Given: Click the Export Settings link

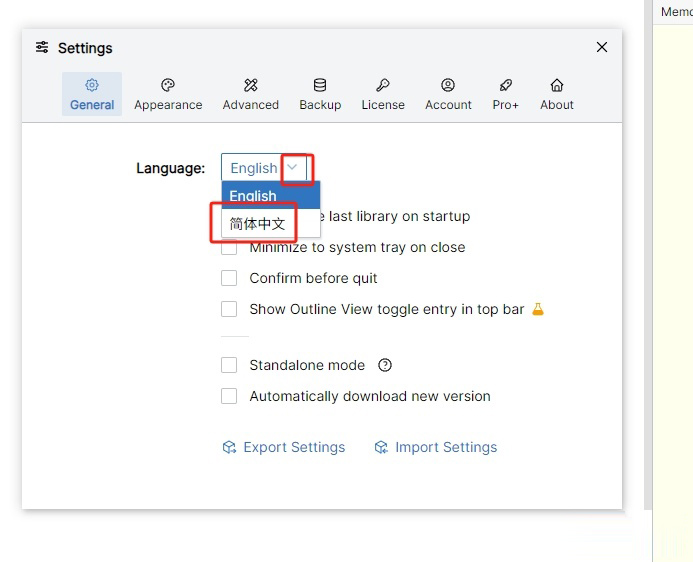Looking at the screenshot, I should [x=284, y=447].
